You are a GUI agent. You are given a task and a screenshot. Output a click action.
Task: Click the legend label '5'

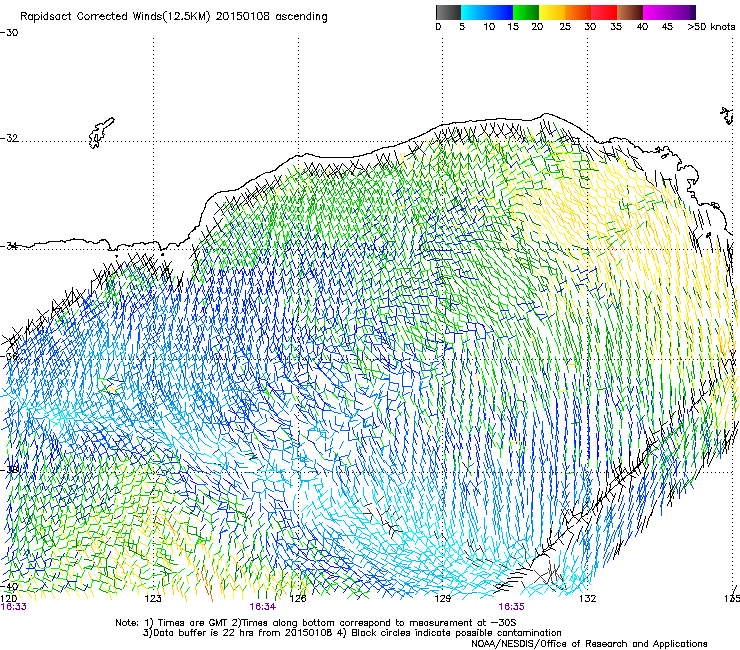[x=462, y=27]
